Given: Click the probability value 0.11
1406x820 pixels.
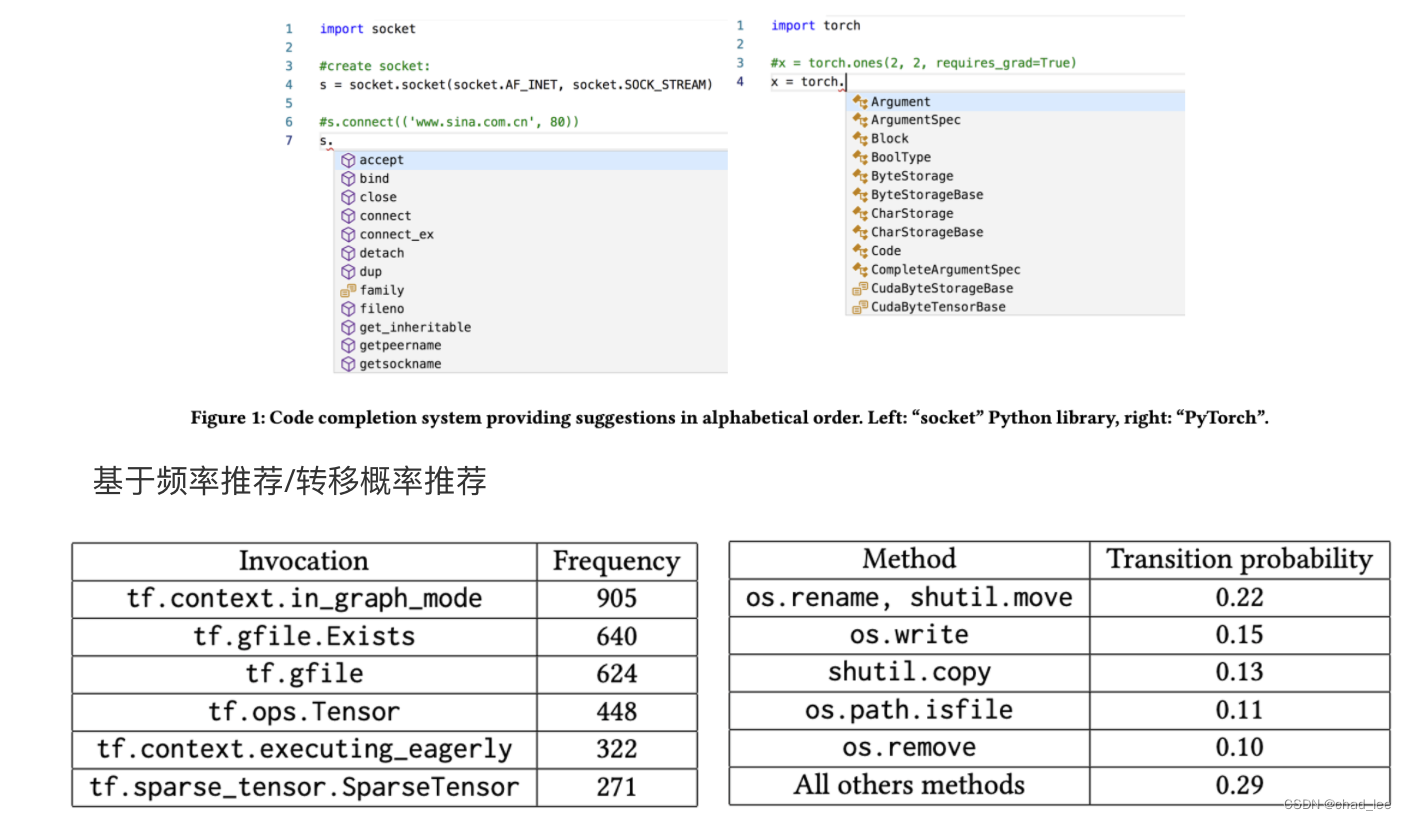Looking at the screenshot, I should pos(1240,710).
